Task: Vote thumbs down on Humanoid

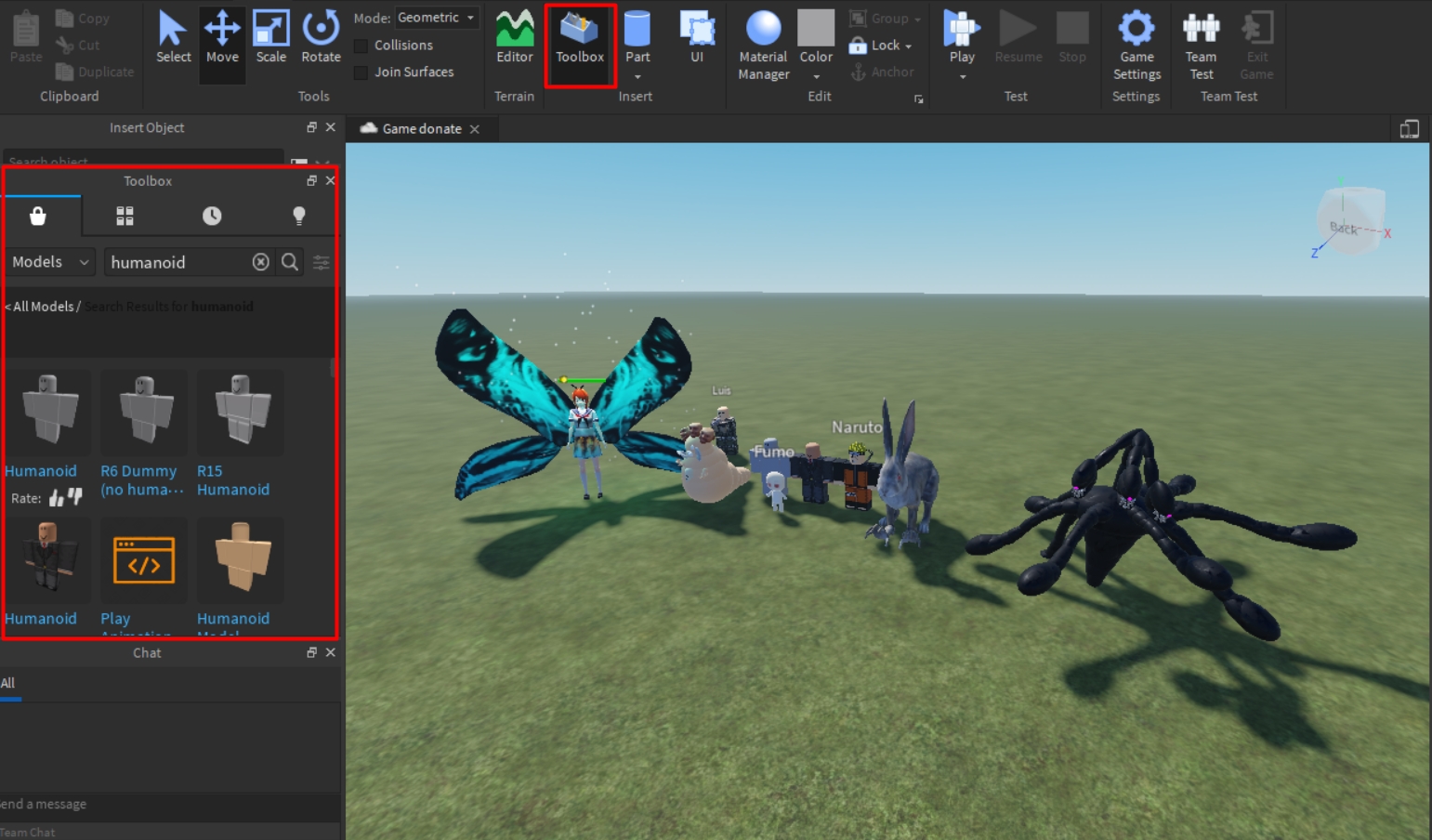Action: click(75, 497)
